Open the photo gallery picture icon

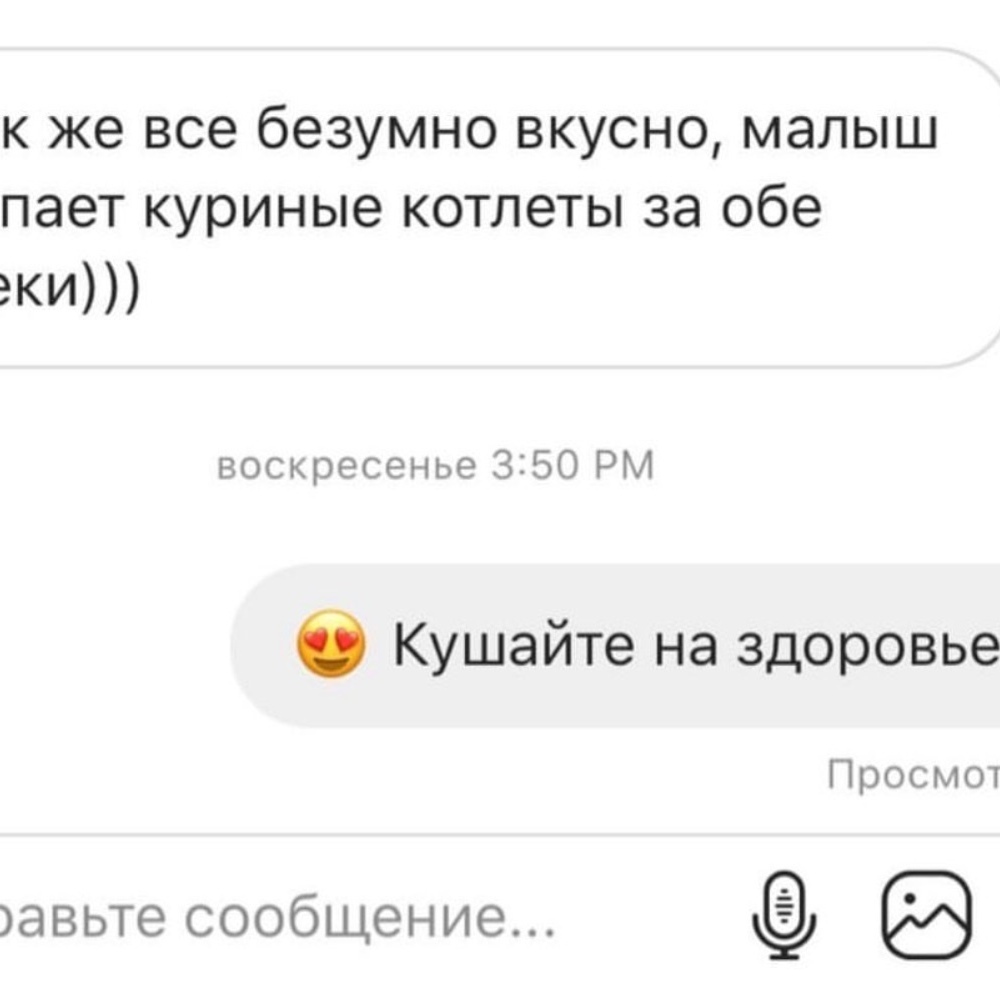coord(927,914)
